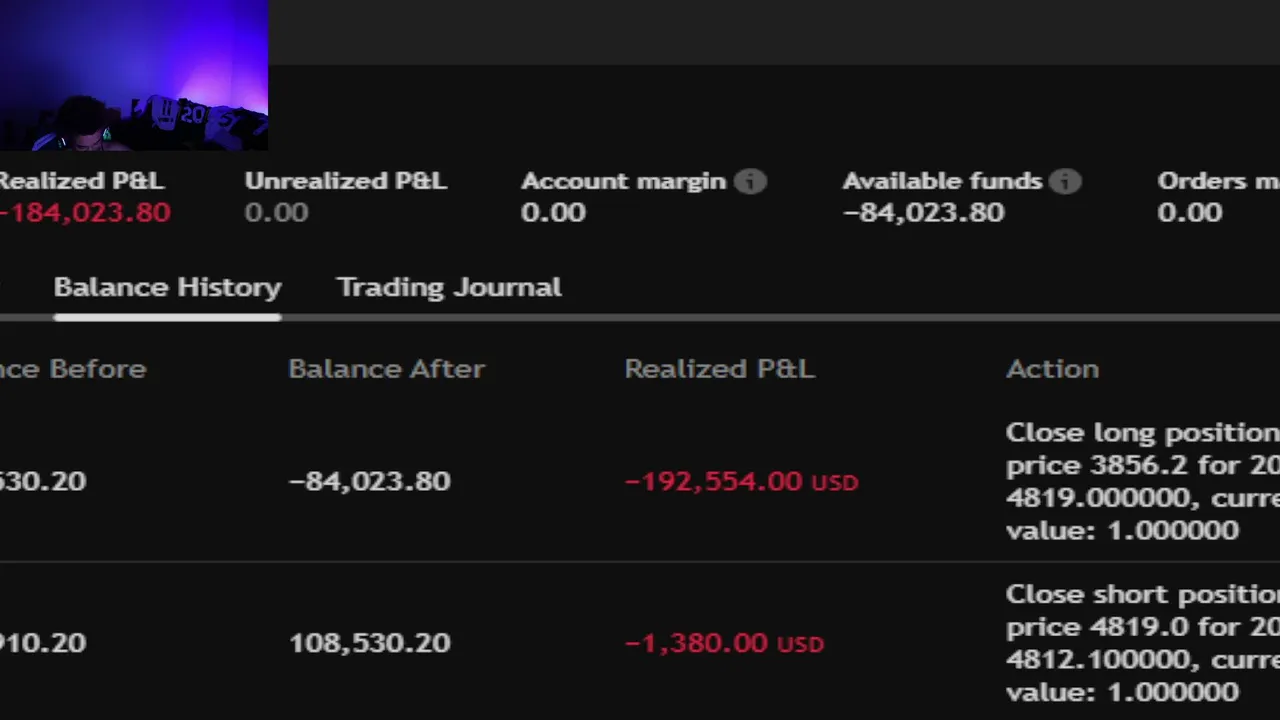
Task: Click the Unrealized P&L summary label
Action: pos(345,181)
